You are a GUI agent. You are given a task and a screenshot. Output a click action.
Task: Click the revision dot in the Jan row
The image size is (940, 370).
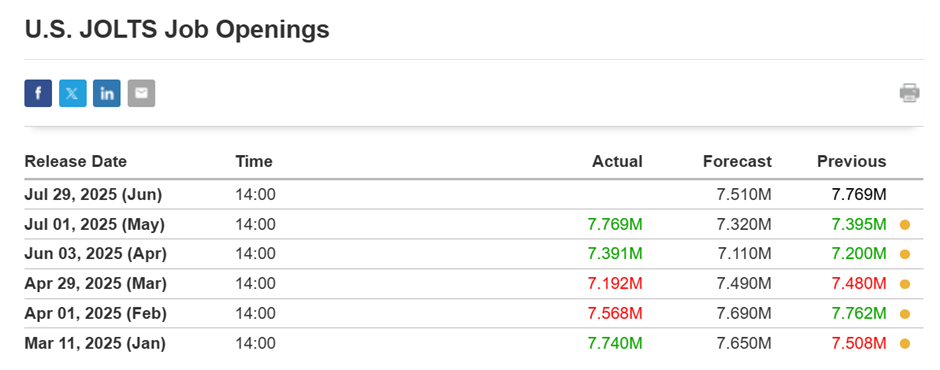(905, 344)
